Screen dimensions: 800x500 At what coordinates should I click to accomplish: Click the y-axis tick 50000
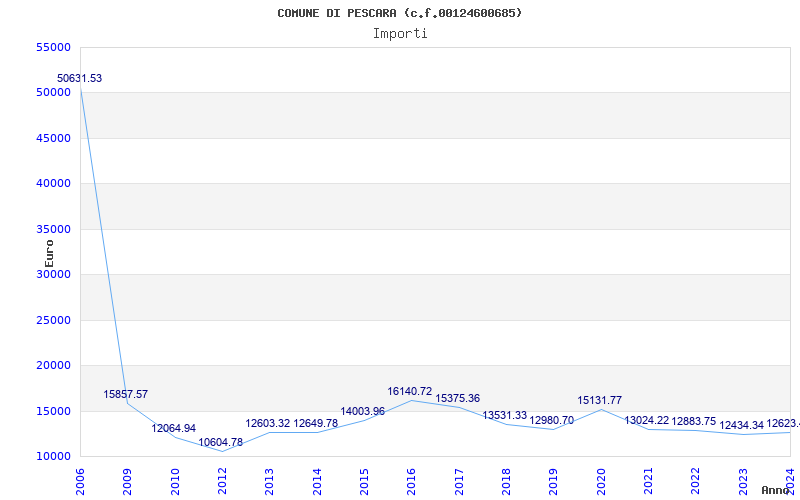(x=54, y=92)
